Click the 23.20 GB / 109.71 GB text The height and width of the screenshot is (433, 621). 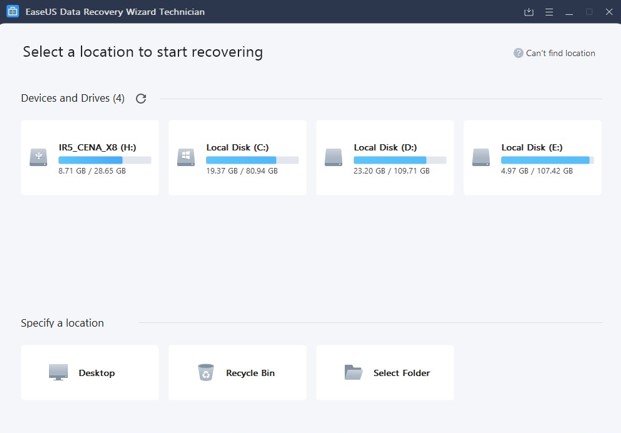pyautogui.click(x=391, y=171)
